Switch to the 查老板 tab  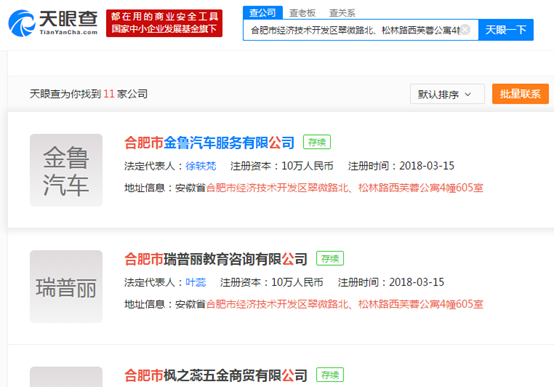coord(302,13)
